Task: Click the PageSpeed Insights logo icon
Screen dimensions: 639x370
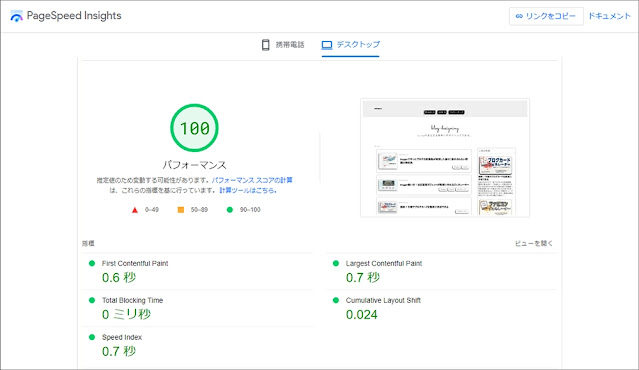Action: pos(16,16)
